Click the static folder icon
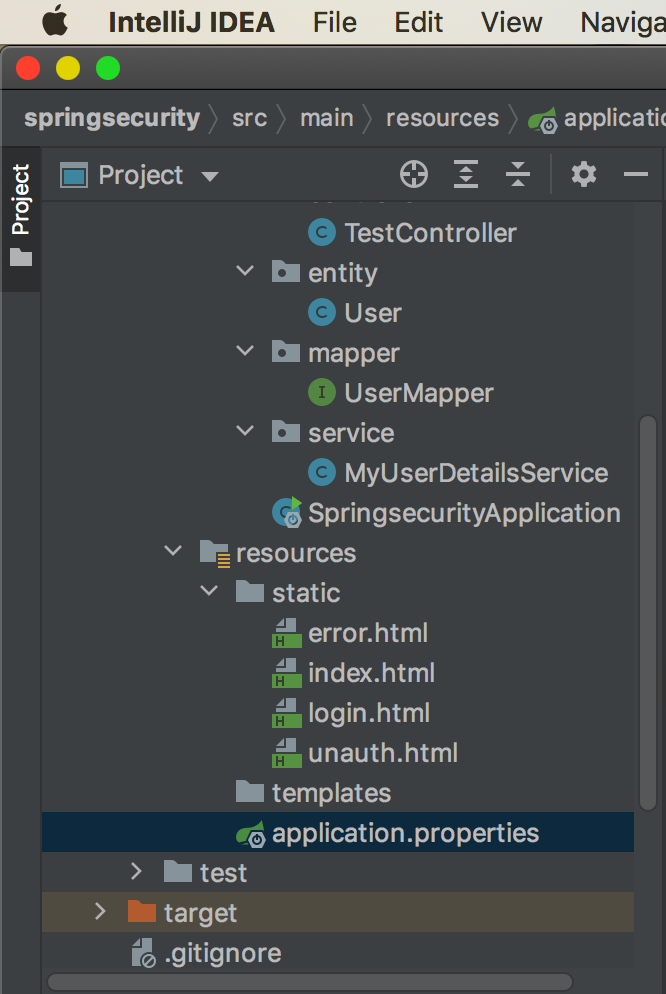This screenshot has height=994, width=666. click(x=250, y=591)
